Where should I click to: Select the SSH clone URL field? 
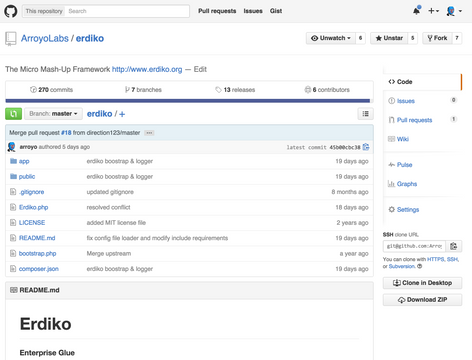point(414,246)
